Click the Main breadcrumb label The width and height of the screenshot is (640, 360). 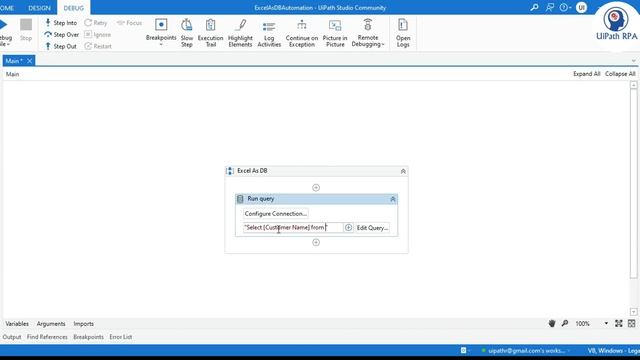click(x=12, y=74)
